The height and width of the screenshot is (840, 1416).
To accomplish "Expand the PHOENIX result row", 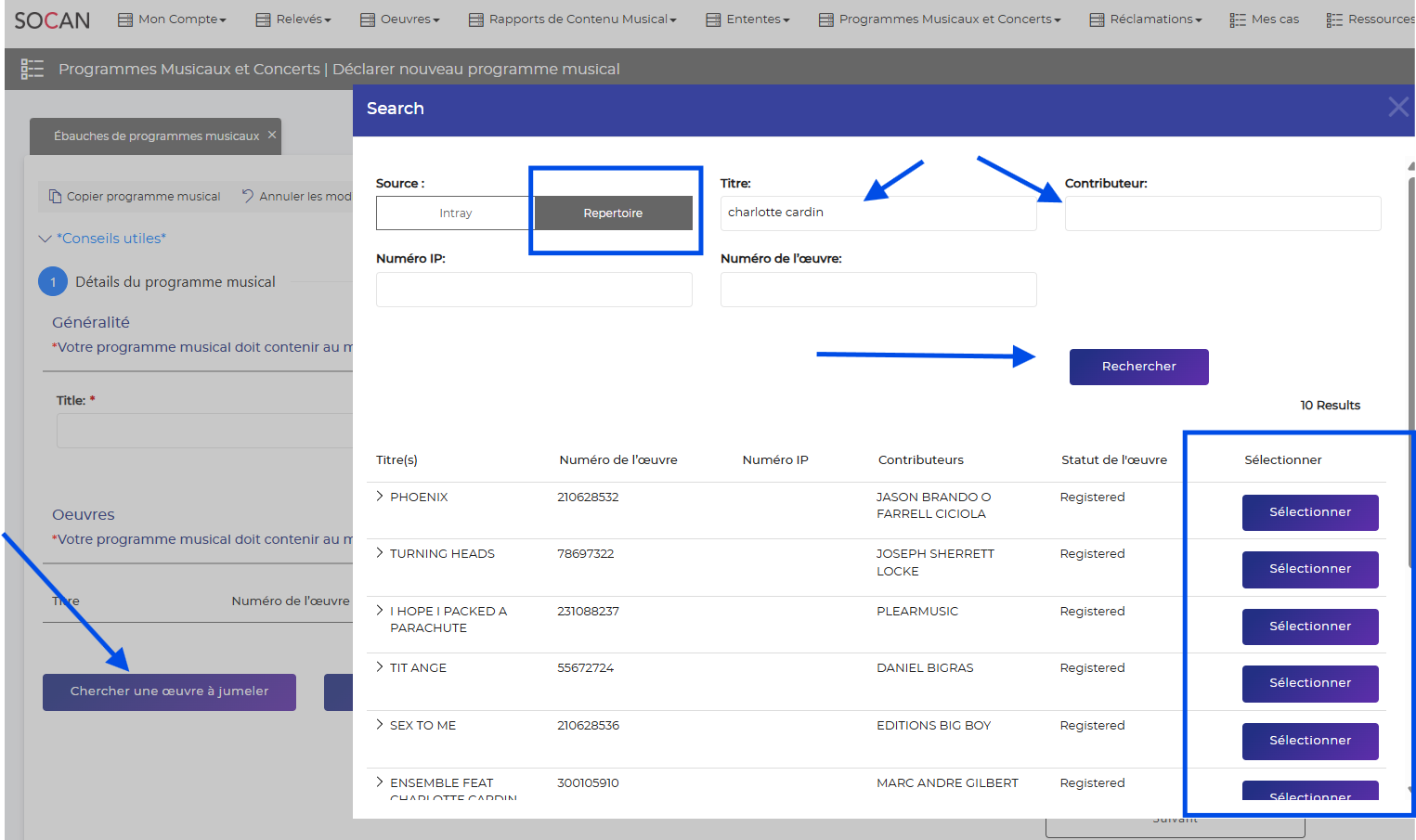I will click(380, 497).
